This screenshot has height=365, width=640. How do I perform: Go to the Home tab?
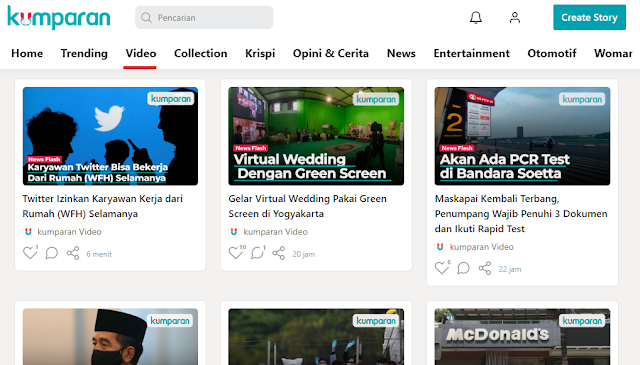(x=27, y=53)
